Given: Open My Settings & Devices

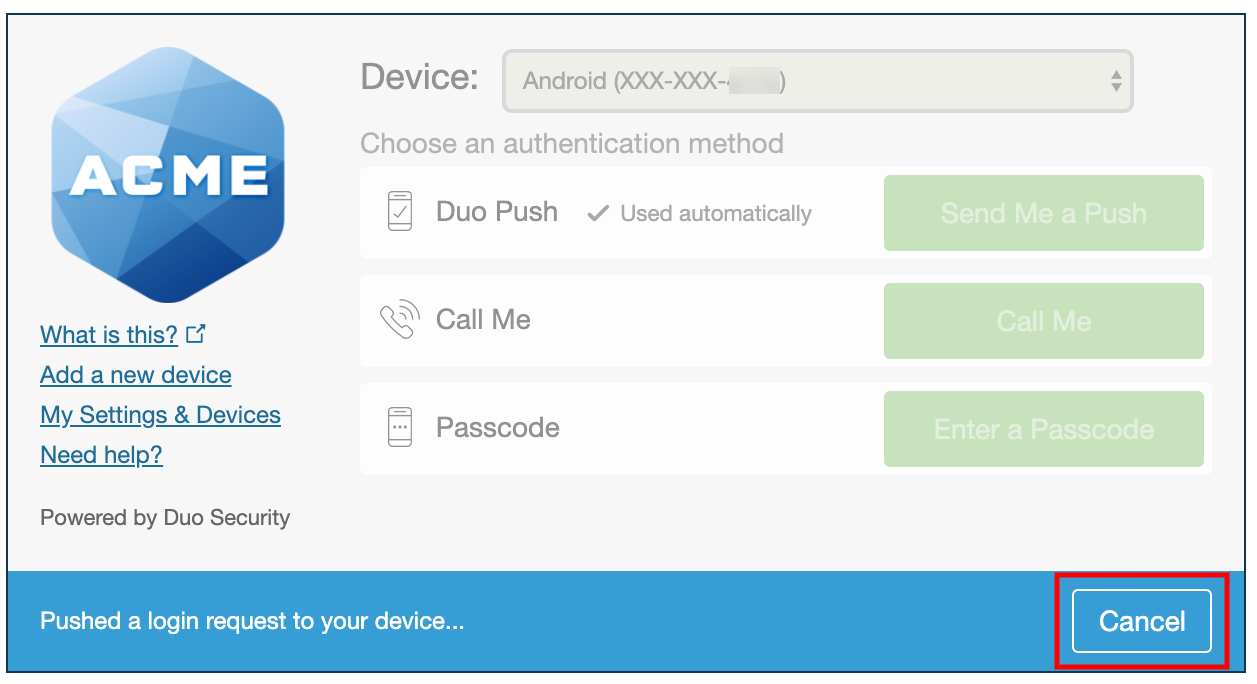Looking at the screenshot, I should [x=160, y=414].
